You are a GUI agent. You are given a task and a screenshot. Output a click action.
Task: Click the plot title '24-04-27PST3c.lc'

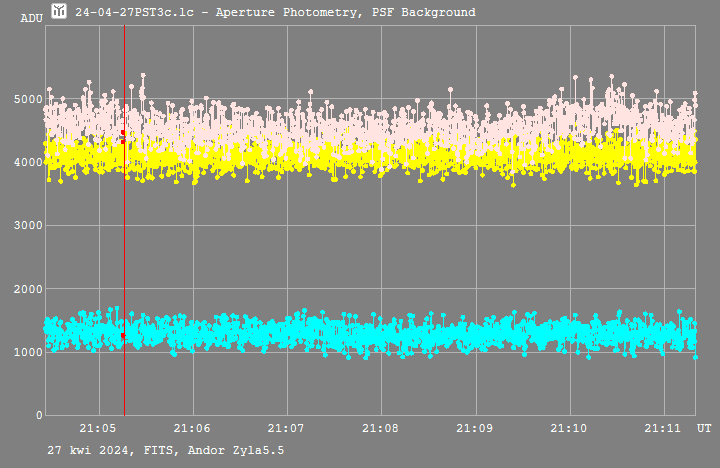[x=135, y=12]
